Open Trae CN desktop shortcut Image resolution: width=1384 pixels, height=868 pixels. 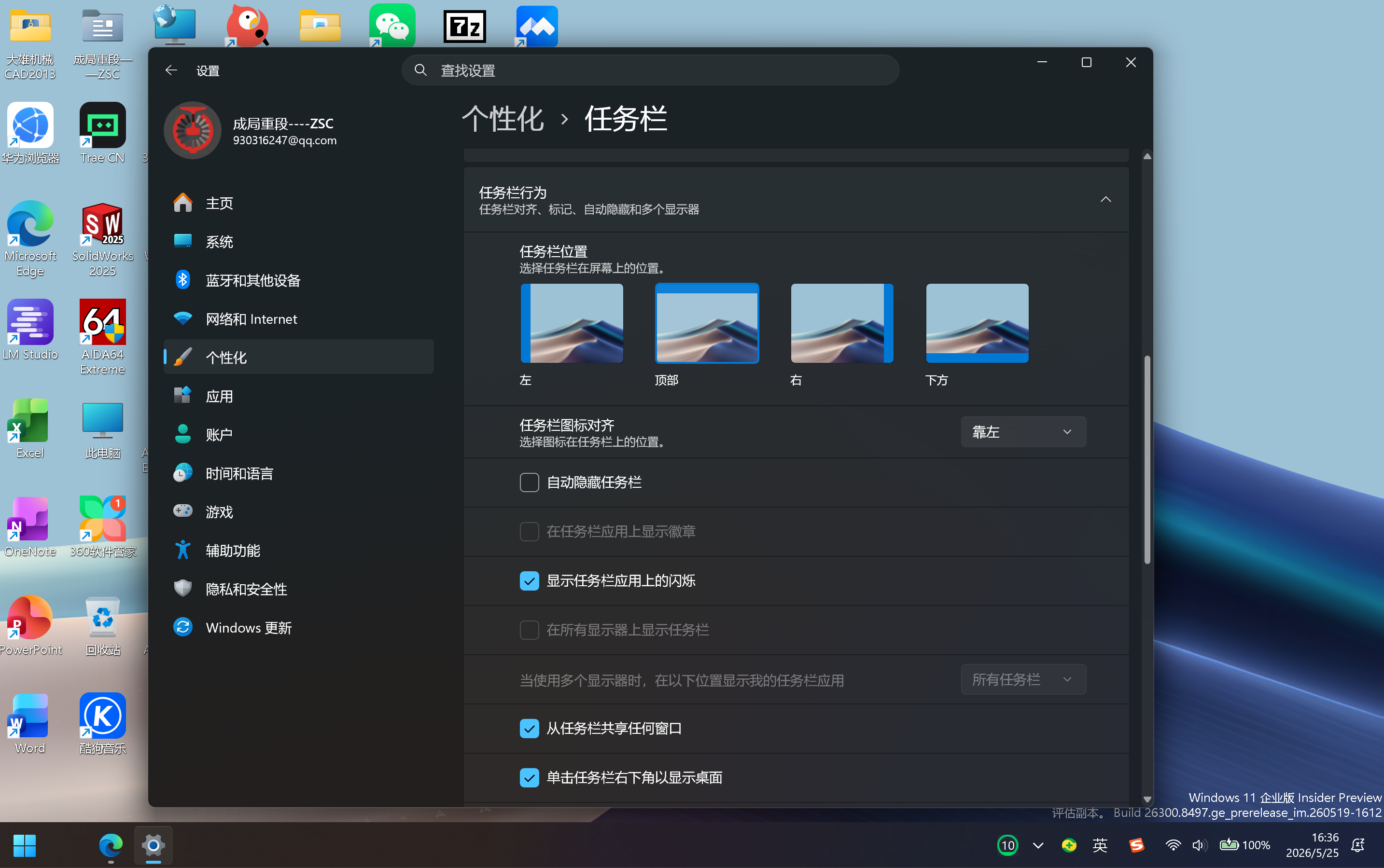(103, 133)
